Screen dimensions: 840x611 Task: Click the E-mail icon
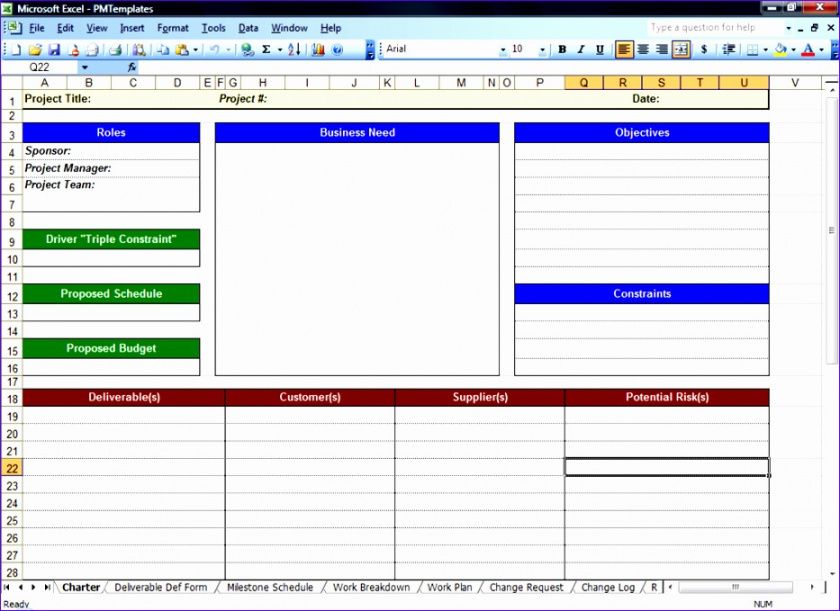coord(93,50)
